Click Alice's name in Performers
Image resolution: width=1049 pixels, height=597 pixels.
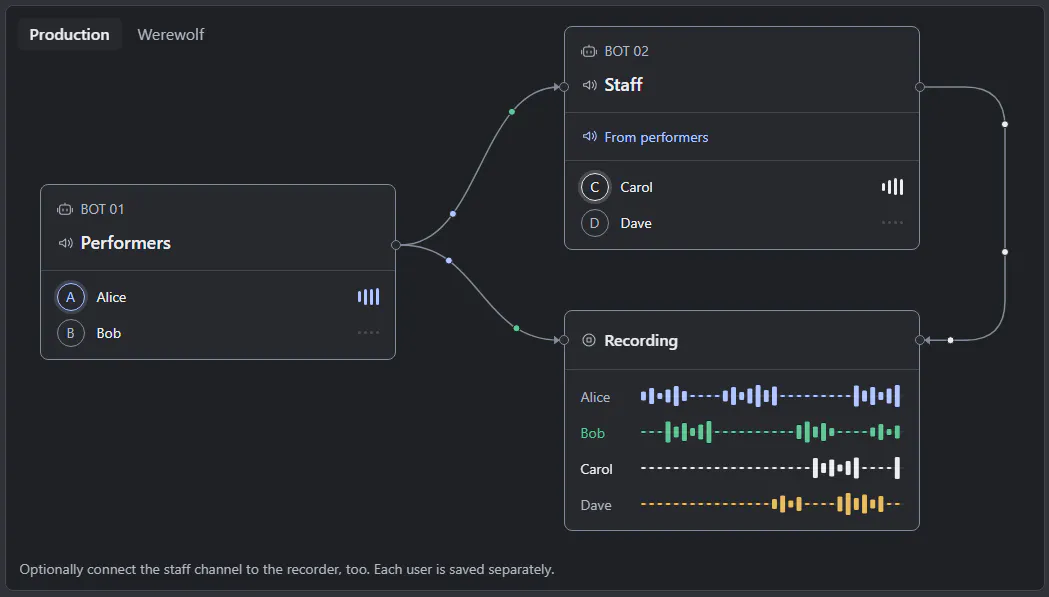111,297
